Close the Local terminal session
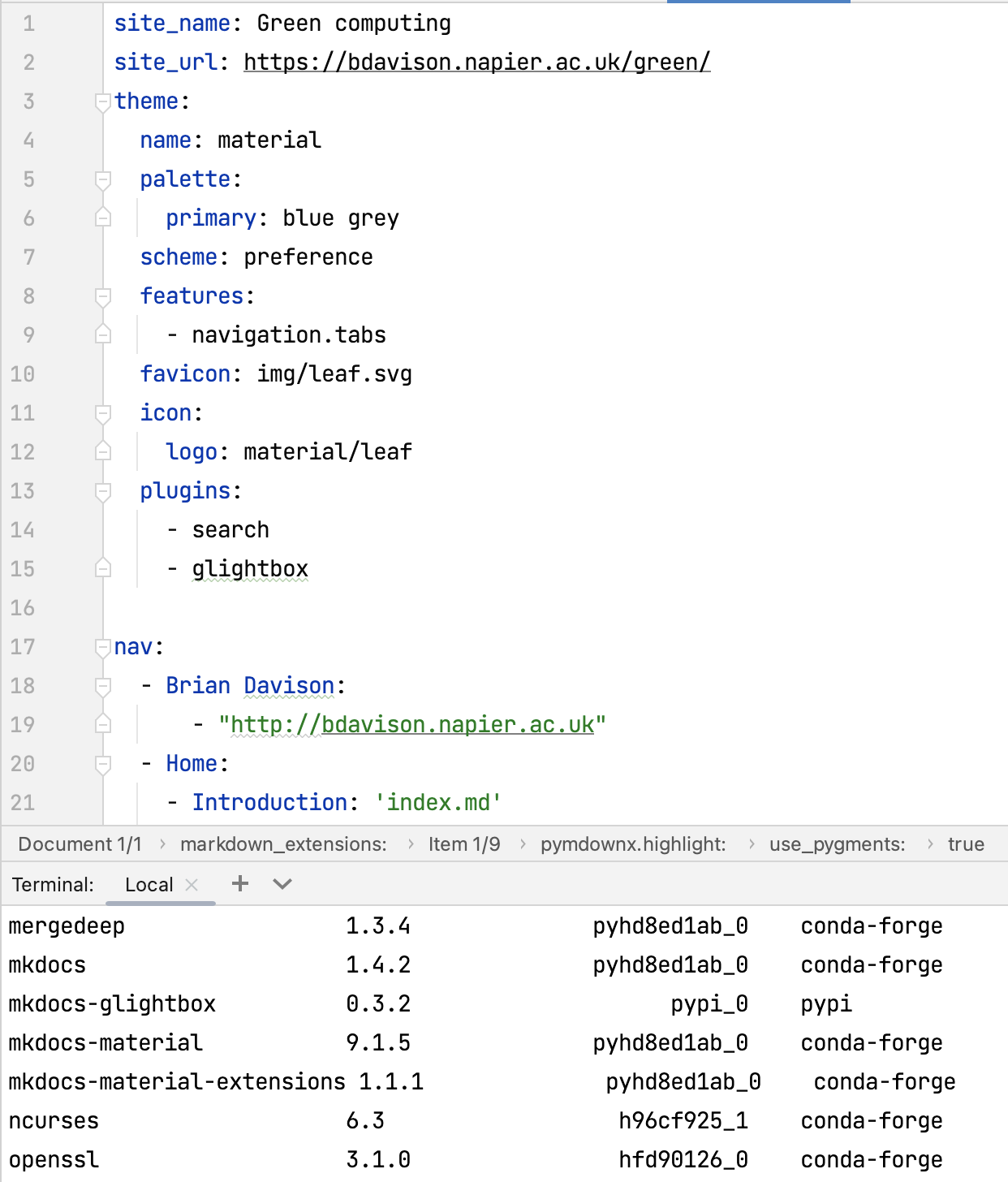1008x1182 pixels. (x=192, y=884)
